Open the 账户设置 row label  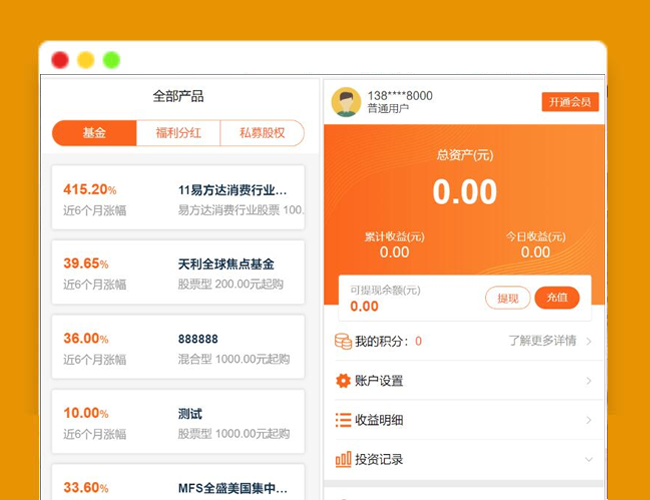click(379, 381)
